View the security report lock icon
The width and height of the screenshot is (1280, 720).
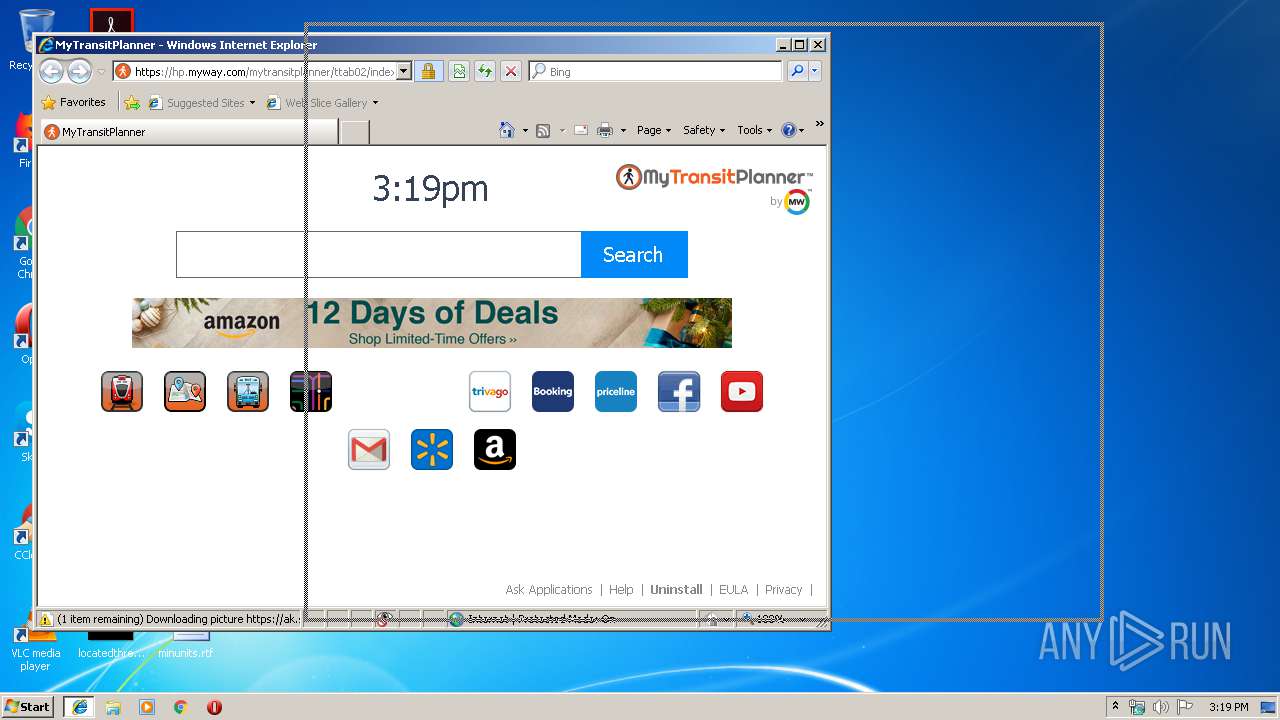428,71
